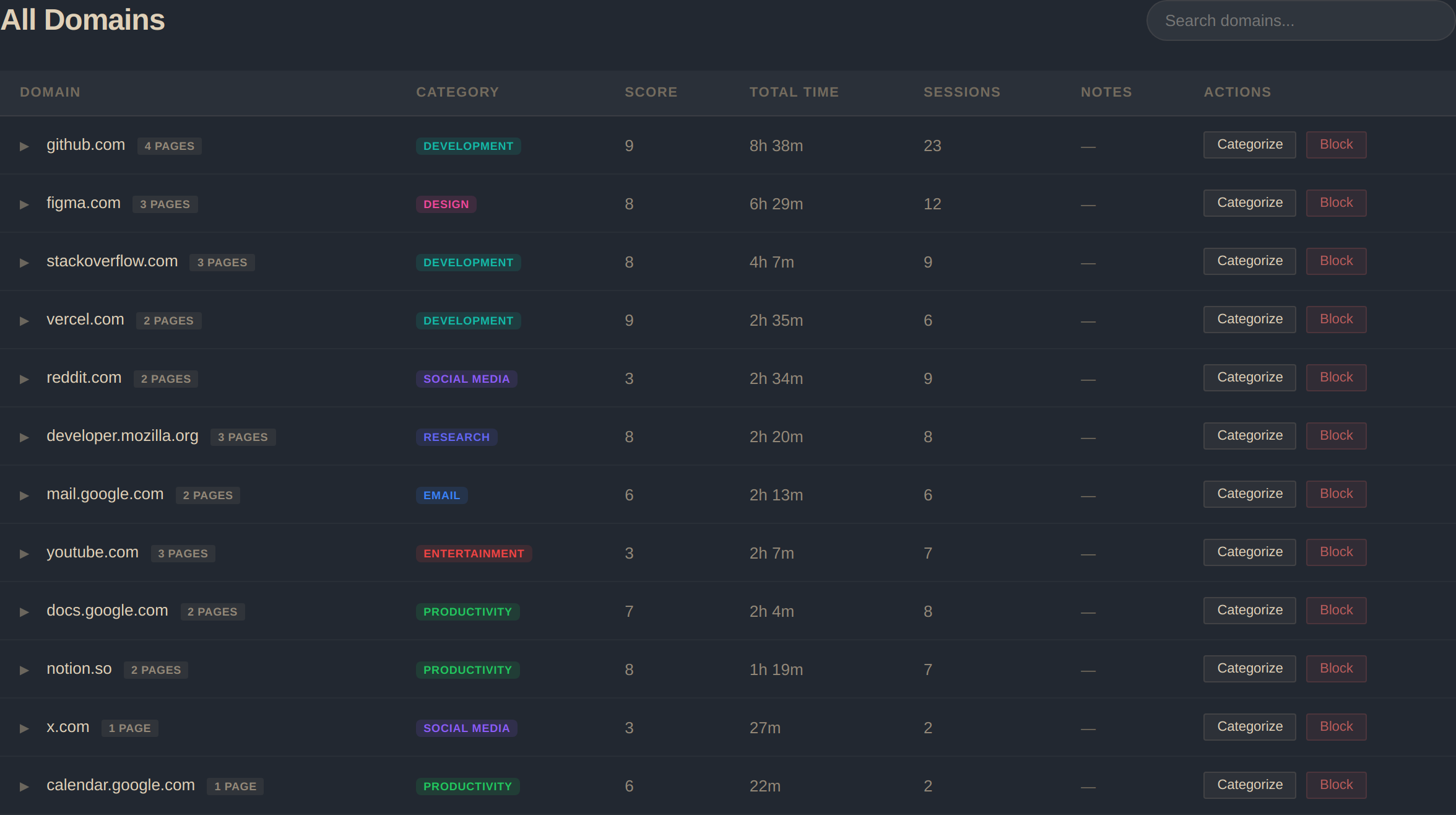1456x815 pixels.
Task: Block github.com
Action: tap(1336, 144)
